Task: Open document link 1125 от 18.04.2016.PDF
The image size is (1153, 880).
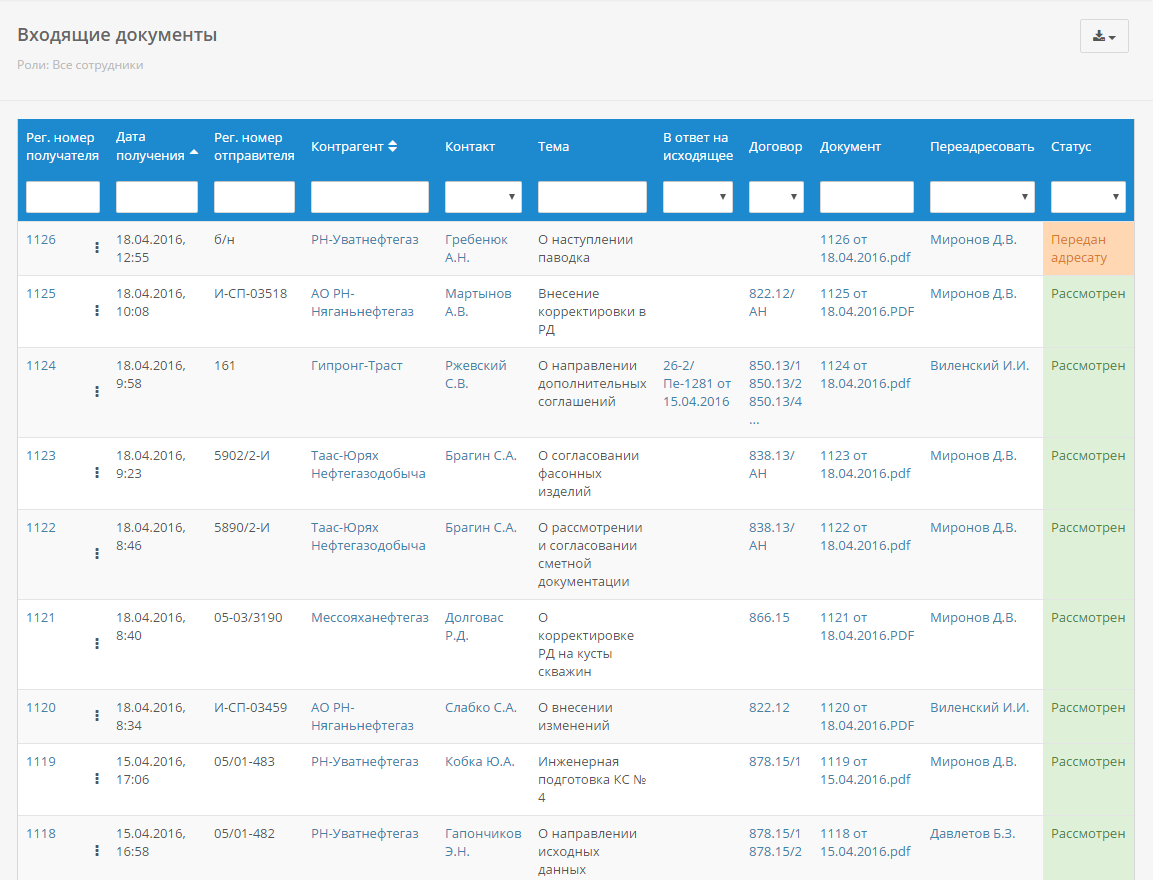Action: [867, 302]
